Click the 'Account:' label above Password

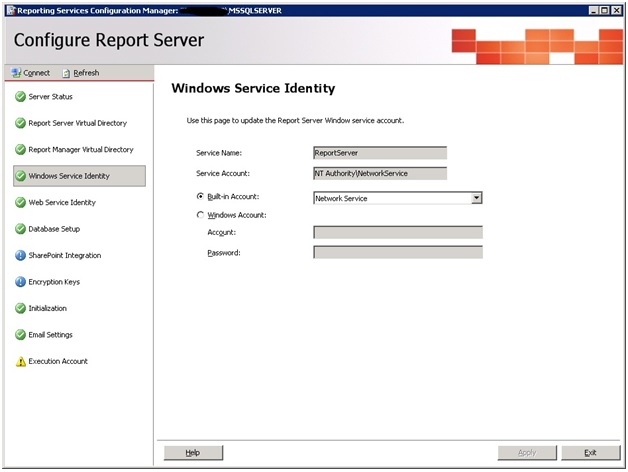pos(221,232)
